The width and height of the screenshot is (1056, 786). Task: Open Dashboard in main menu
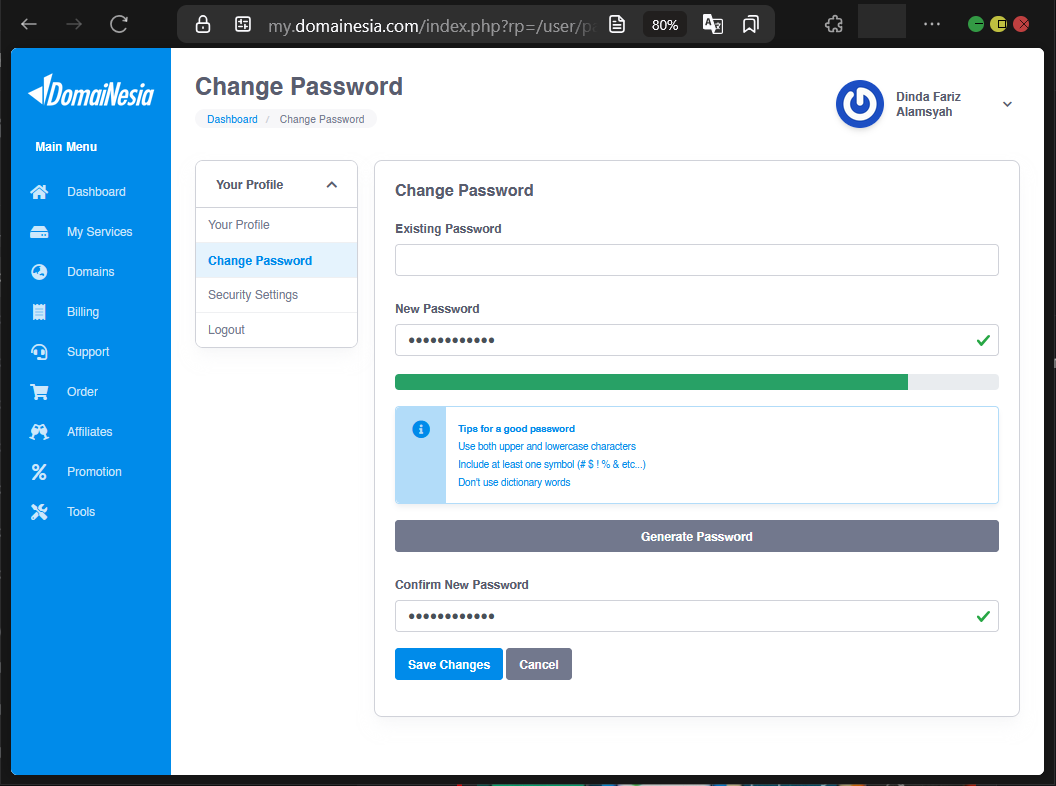click(x=96, y=192)
